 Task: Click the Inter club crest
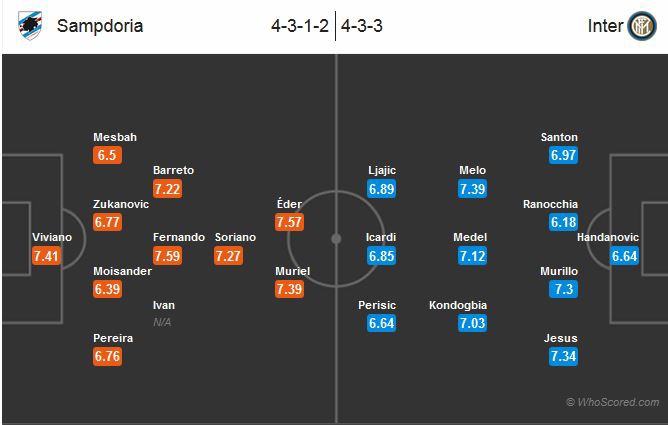[641, 26]
